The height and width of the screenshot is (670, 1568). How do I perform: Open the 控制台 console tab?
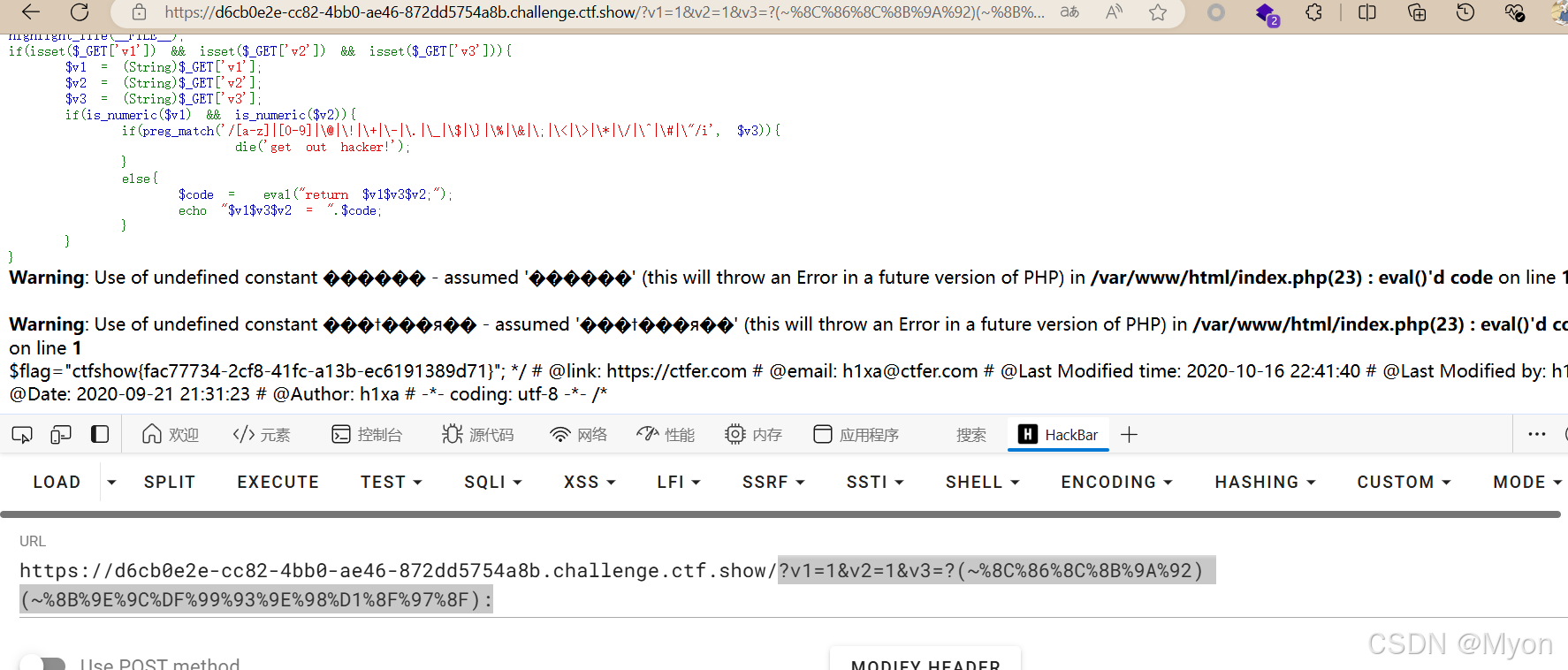[367, 435]
